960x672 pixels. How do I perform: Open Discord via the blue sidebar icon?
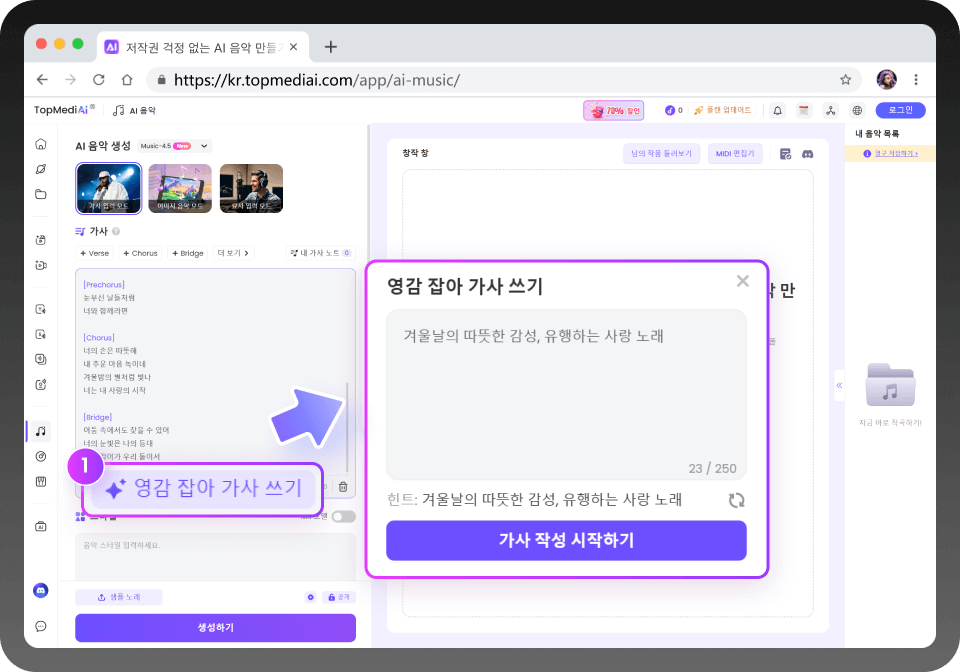click(x=41, y=590)
